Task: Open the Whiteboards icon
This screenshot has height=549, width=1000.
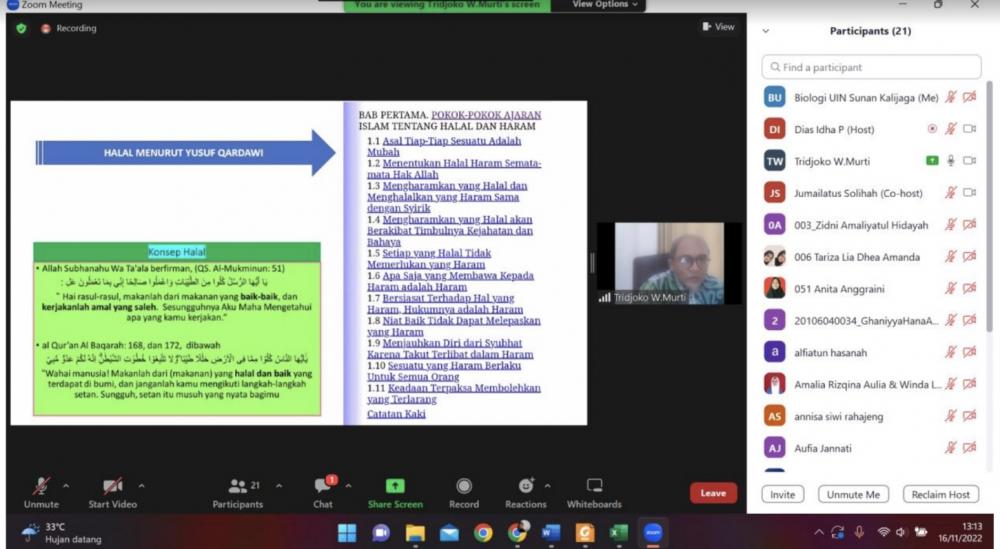Action: [x=594, y=487]
